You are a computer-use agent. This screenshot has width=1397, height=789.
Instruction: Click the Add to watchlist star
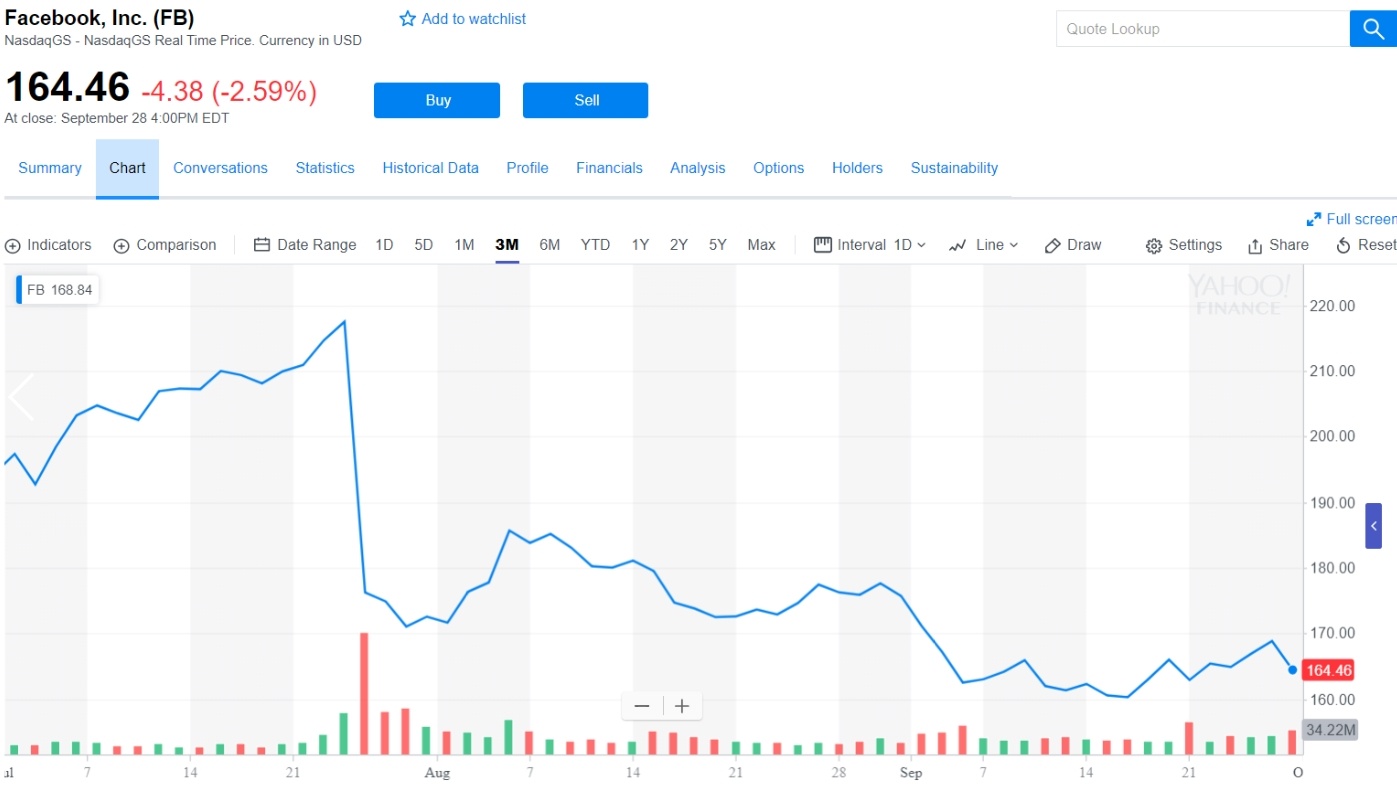pos(408,19)
